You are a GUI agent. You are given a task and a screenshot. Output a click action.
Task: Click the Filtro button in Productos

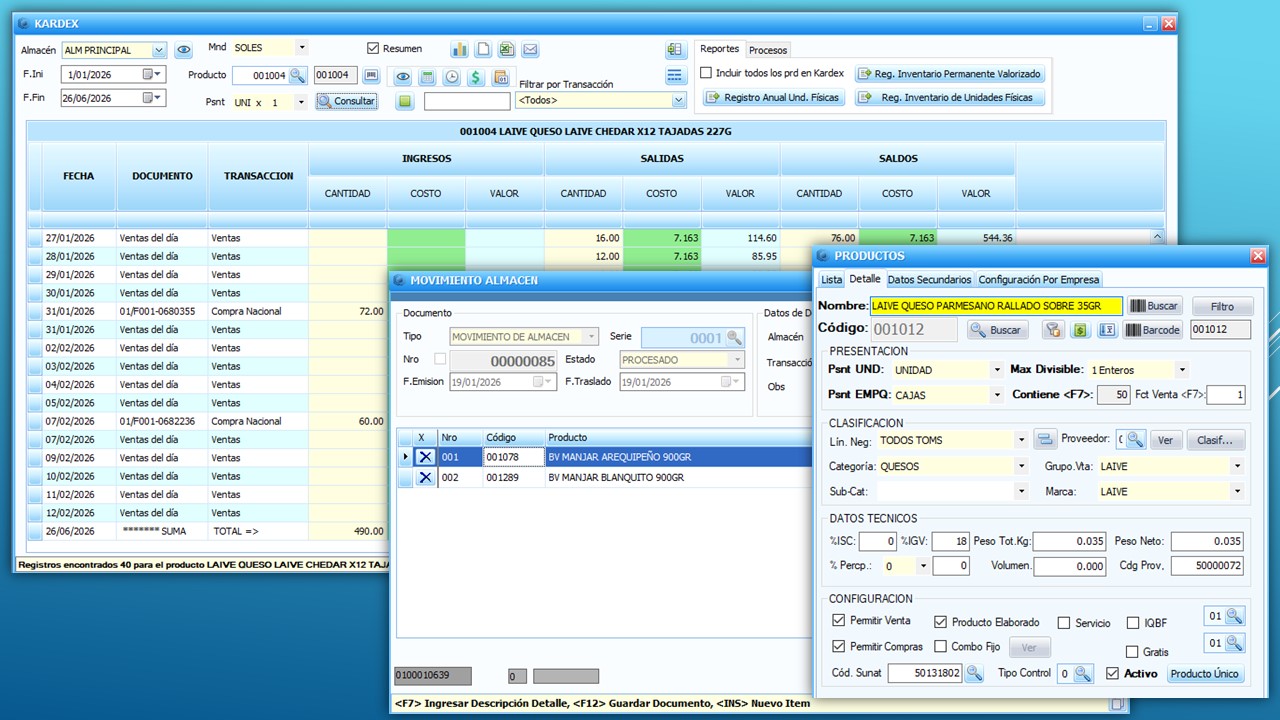click(1222, 306)
